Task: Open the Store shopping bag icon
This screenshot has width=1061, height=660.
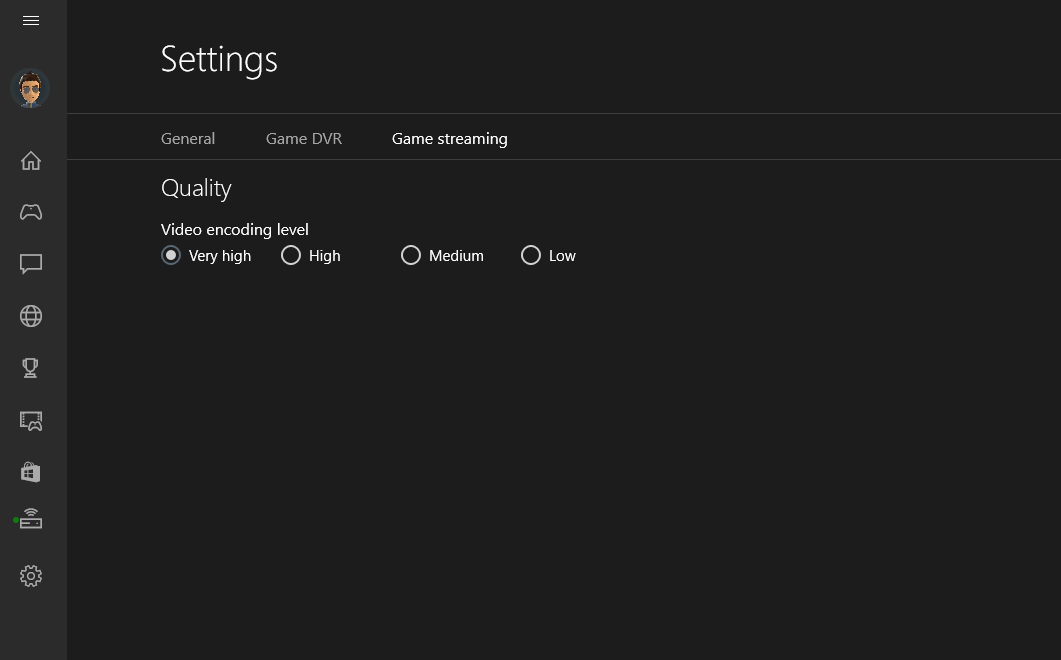Action: click(x=30, y=472)
